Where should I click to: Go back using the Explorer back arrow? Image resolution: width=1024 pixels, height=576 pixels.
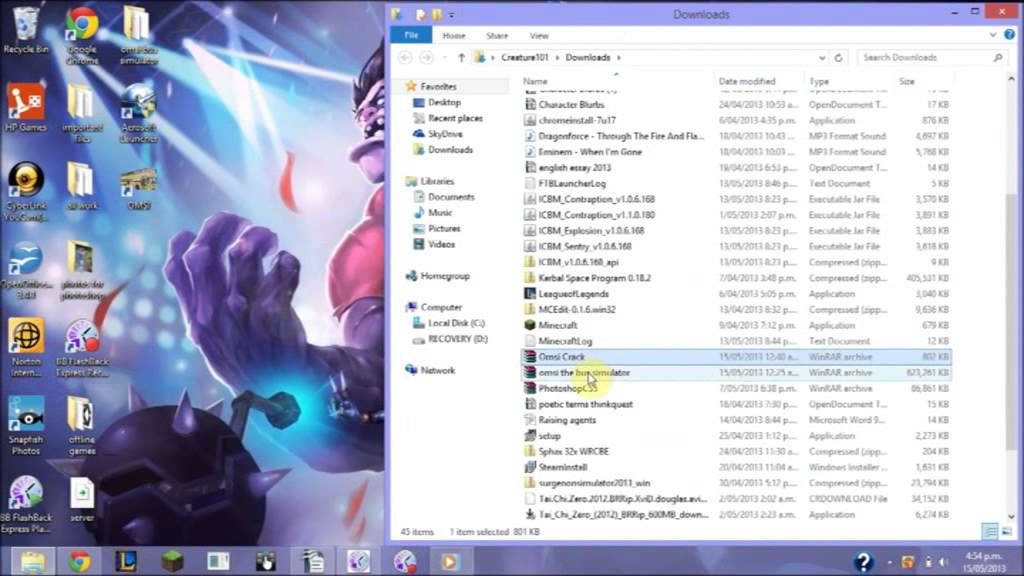click(x=405, y=57)
